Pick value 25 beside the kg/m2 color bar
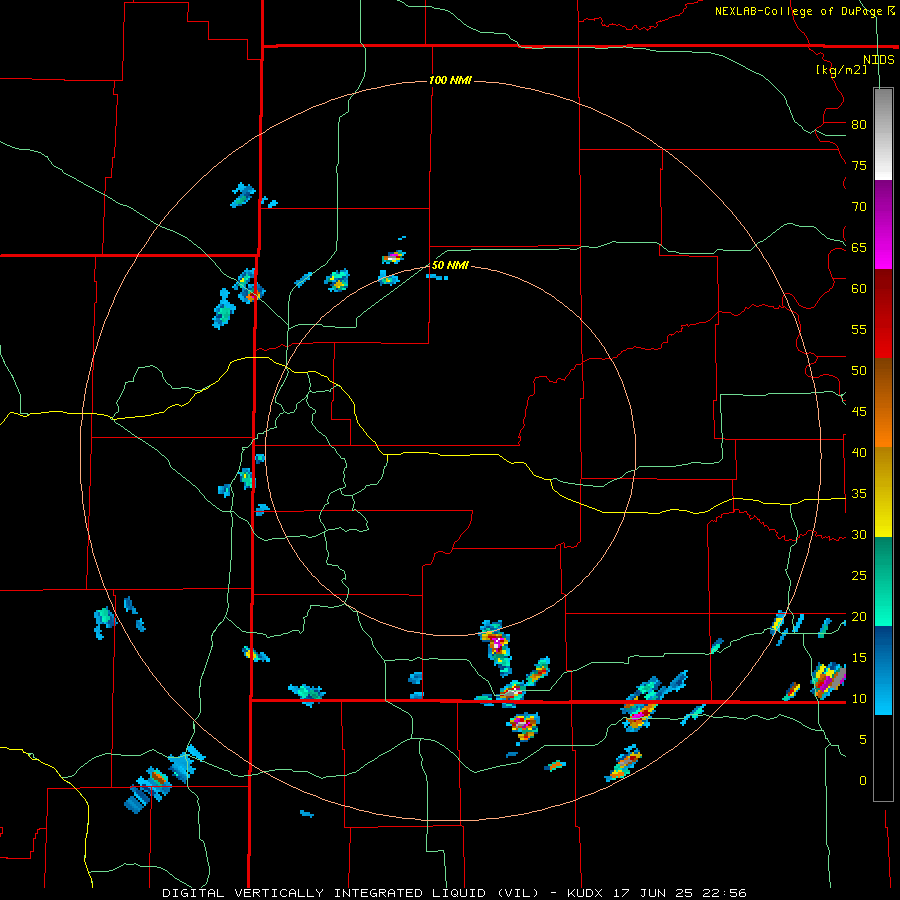900x900 pixels. point(859,576)
